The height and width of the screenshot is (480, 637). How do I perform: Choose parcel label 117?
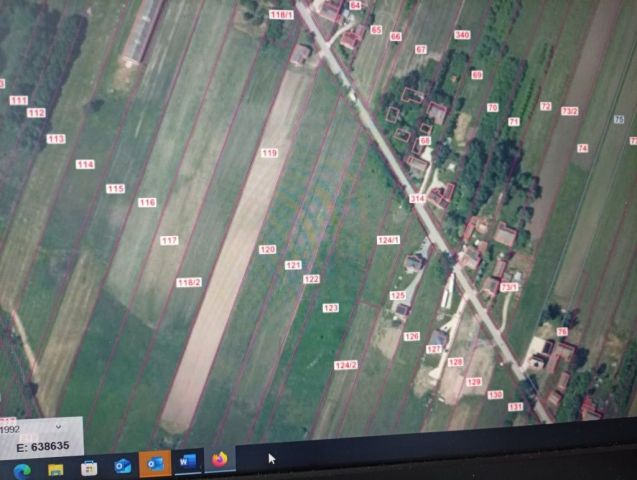click(x=169, y=240)
